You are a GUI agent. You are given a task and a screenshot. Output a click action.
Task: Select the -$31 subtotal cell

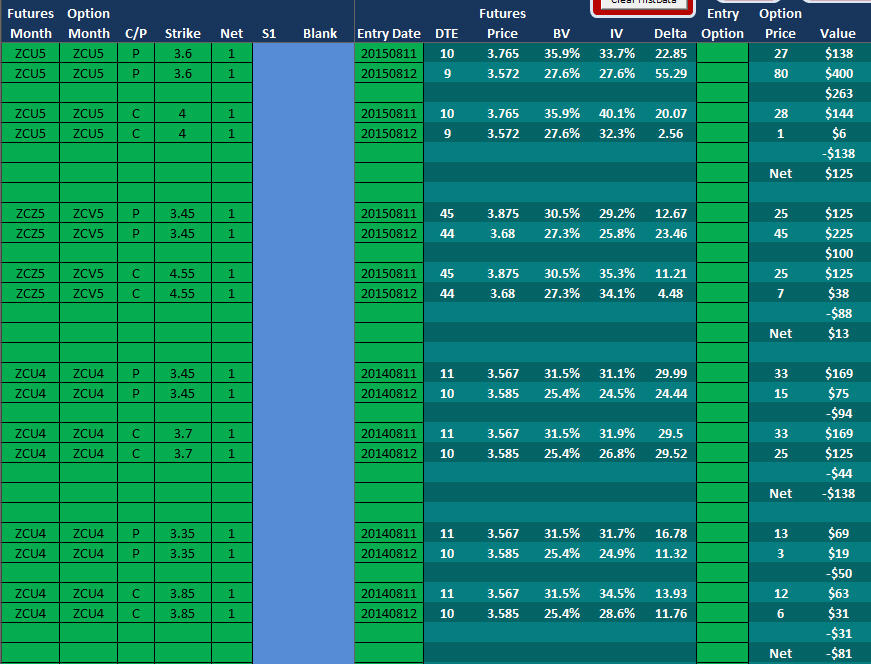(838, 633)
